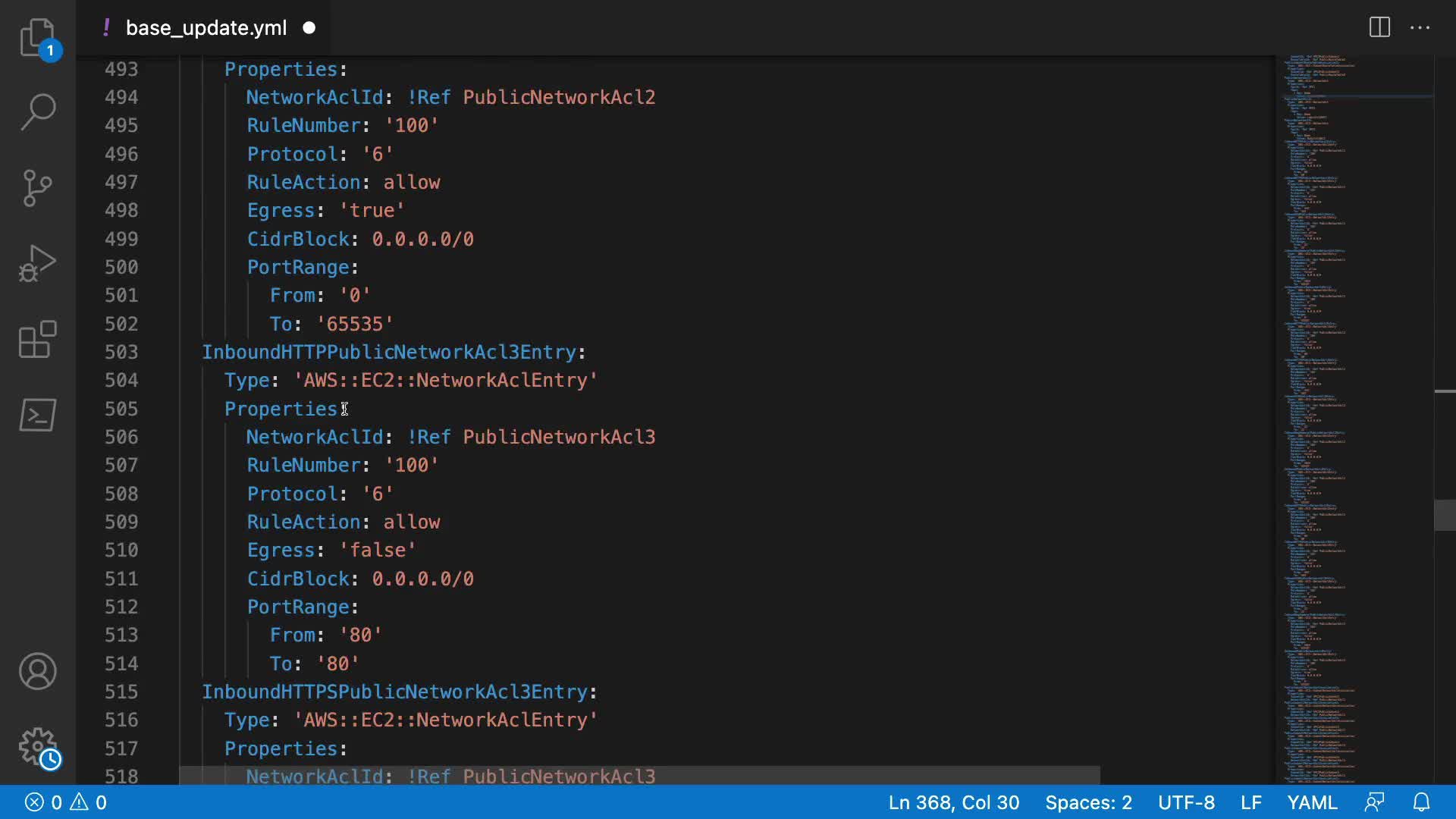Screen dimensions: 1456x819
Task: Switch to the base_update.yml tab
Action: pyautogui.click(x=206, y=28)
